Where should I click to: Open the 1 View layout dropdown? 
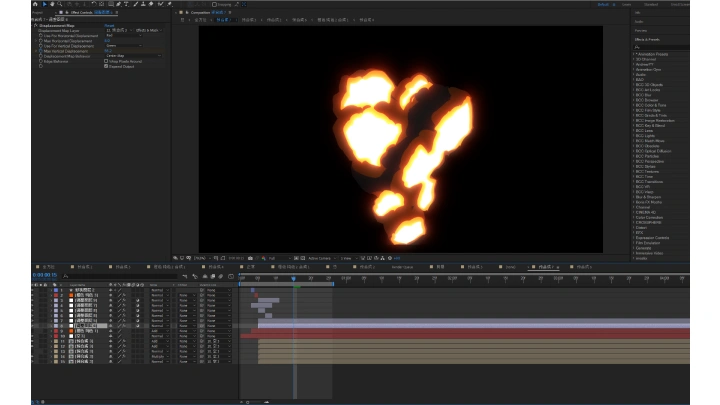coord(349,258)
